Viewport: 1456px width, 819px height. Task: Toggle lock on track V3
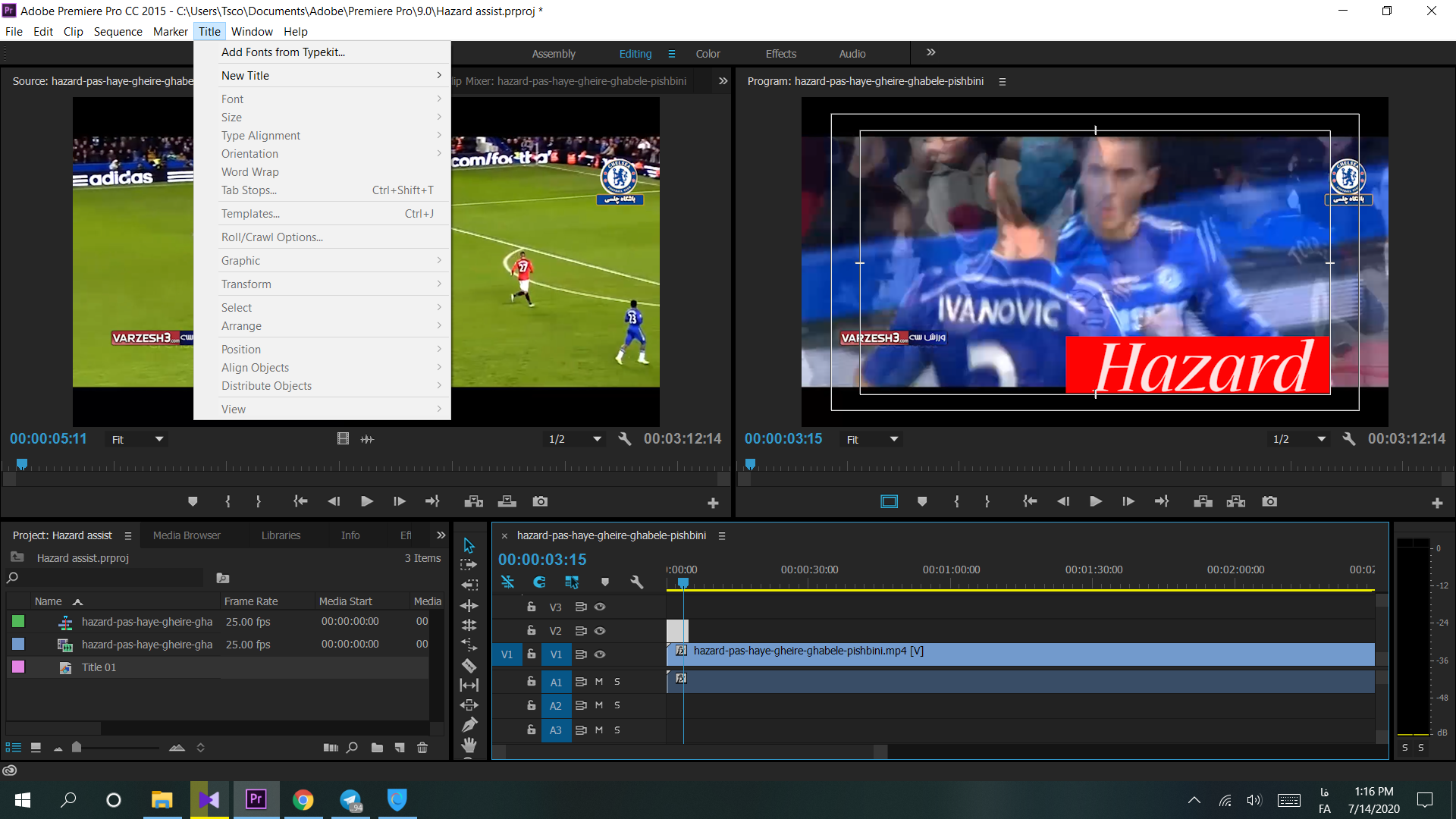(x=532, y=607)
